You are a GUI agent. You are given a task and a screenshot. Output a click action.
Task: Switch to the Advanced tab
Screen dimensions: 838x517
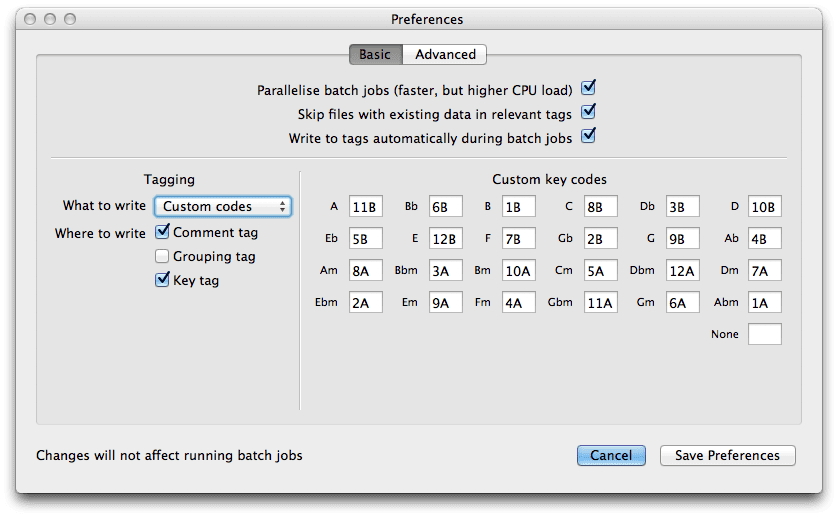point(445,55)
